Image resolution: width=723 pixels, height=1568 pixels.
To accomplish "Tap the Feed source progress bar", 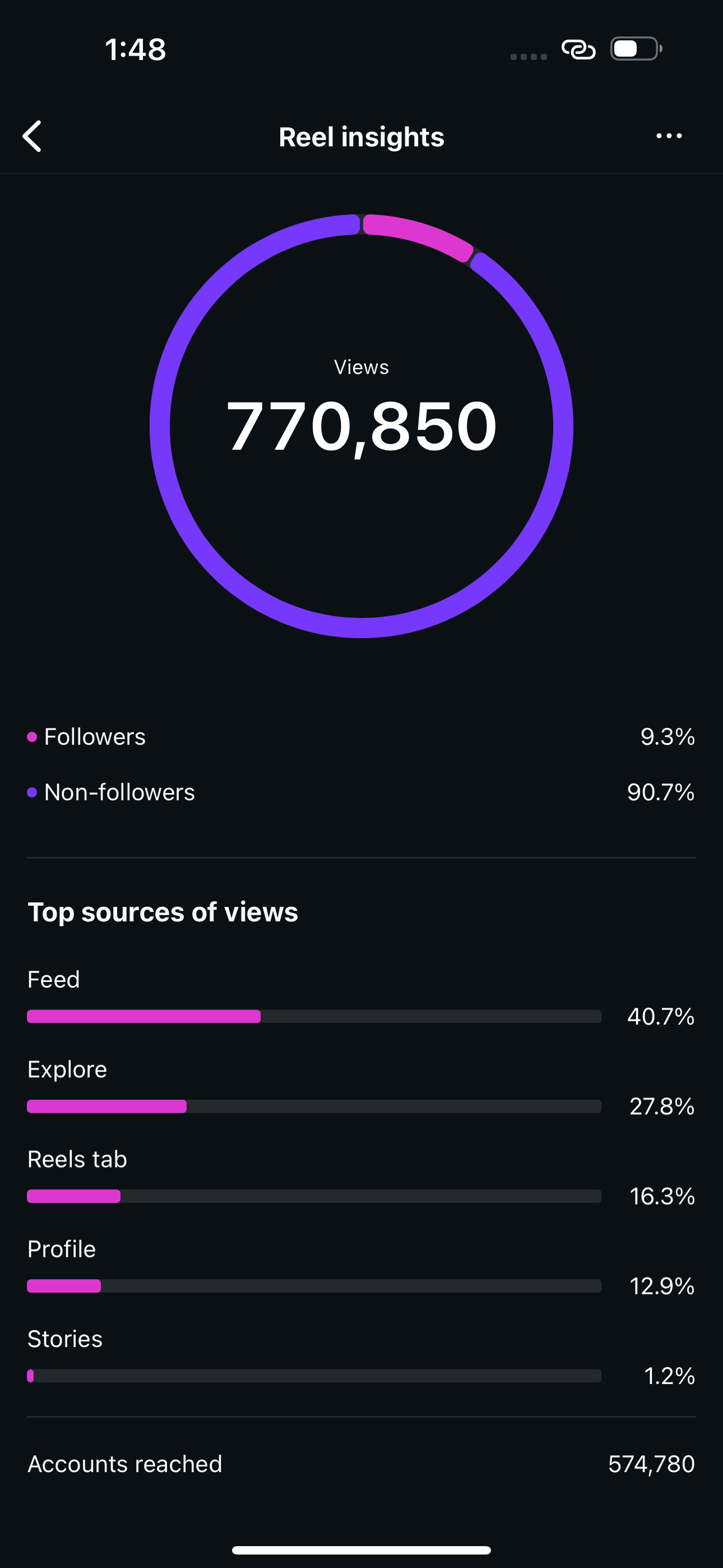I will click(x=314, y=1017).
